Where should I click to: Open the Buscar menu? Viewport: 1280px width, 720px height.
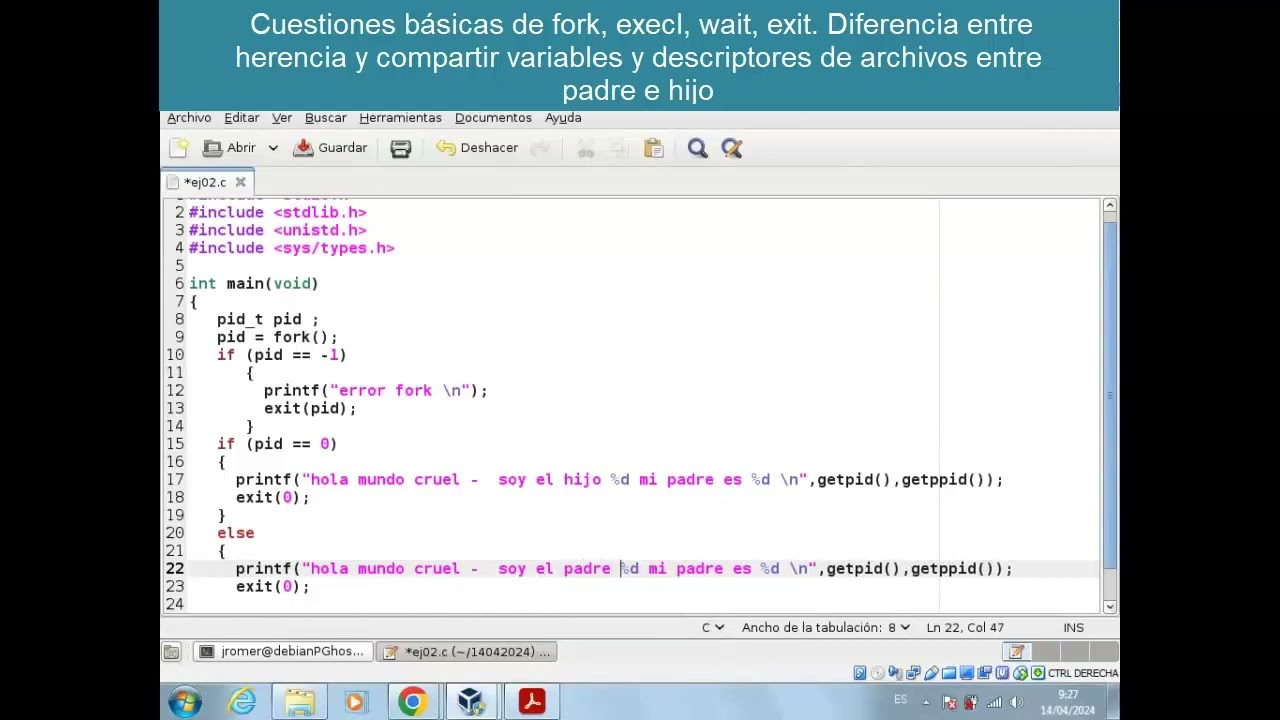pyautogui.click(x=325, y=118)
